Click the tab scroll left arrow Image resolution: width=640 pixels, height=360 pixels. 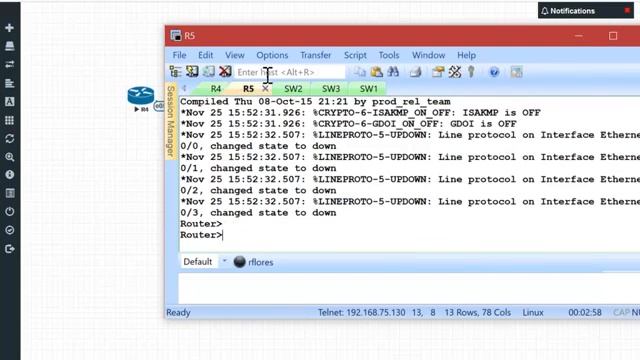[x=184, y=88]
